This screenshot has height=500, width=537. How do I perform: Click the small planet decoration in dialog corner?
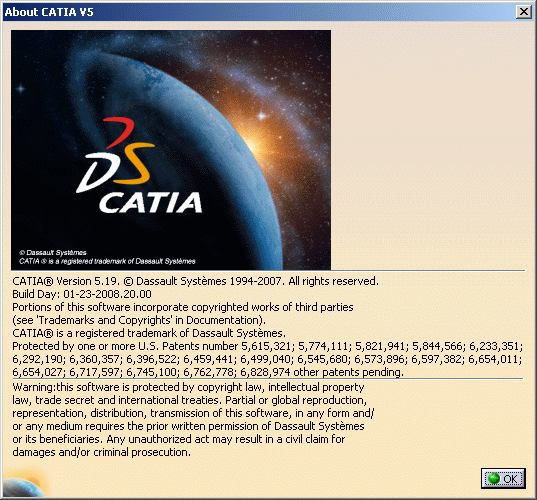point(25,483)
